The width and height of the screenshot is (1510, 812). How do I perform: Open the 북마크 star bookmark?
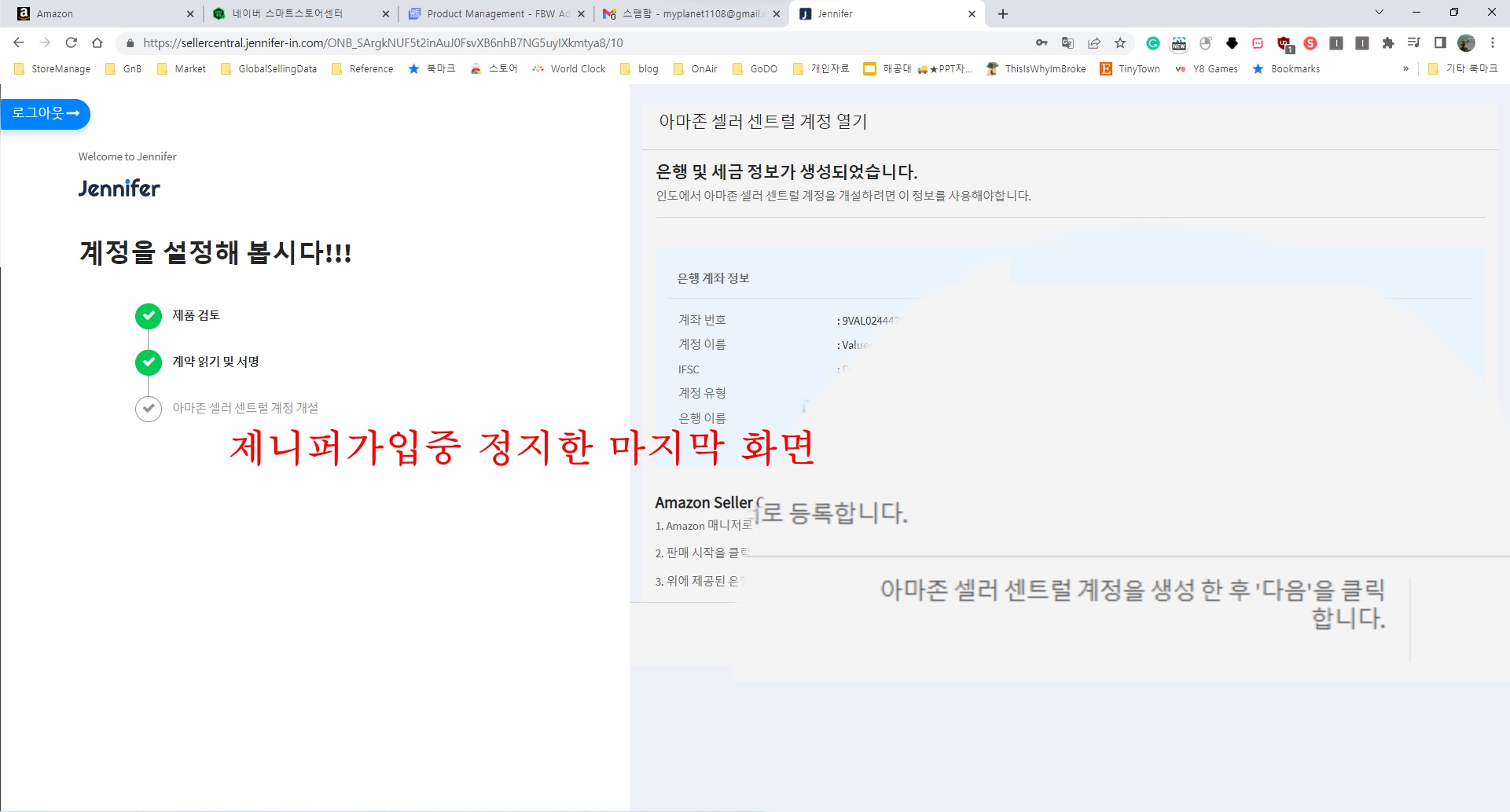(x=432, y=69)
